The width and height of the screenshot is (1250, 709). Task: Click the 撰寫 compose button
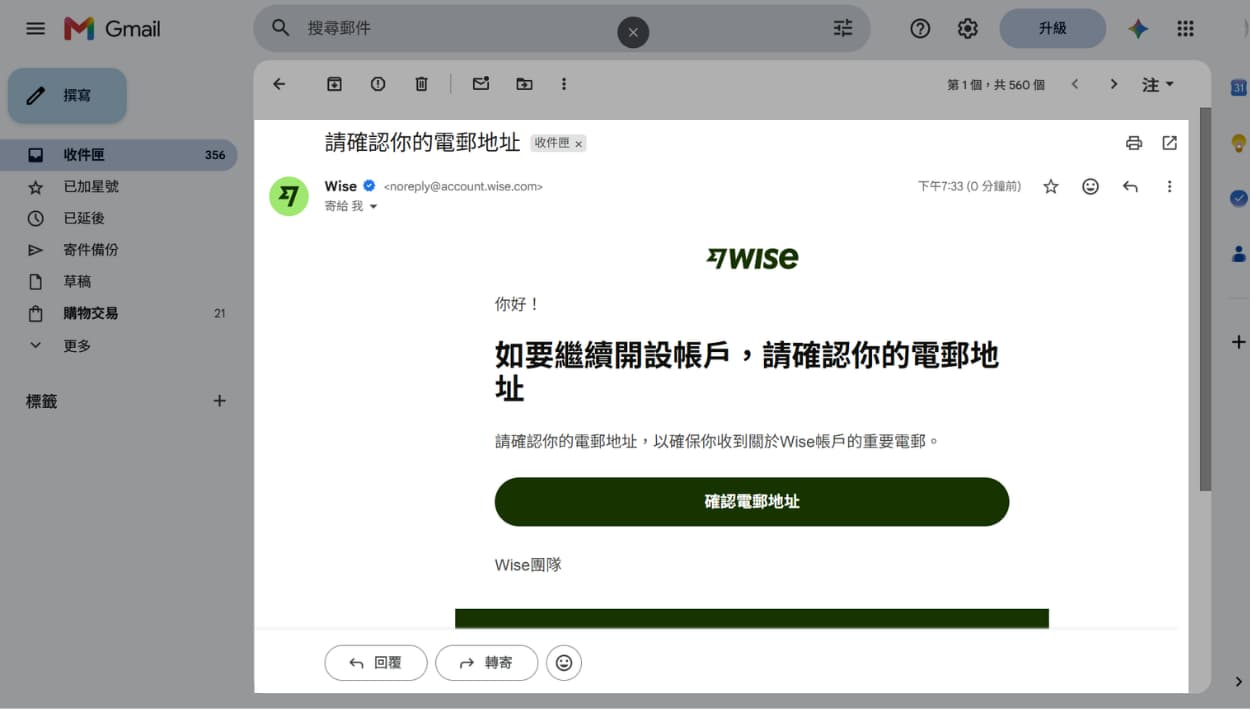pyautogui.click(x=67, y=95)
